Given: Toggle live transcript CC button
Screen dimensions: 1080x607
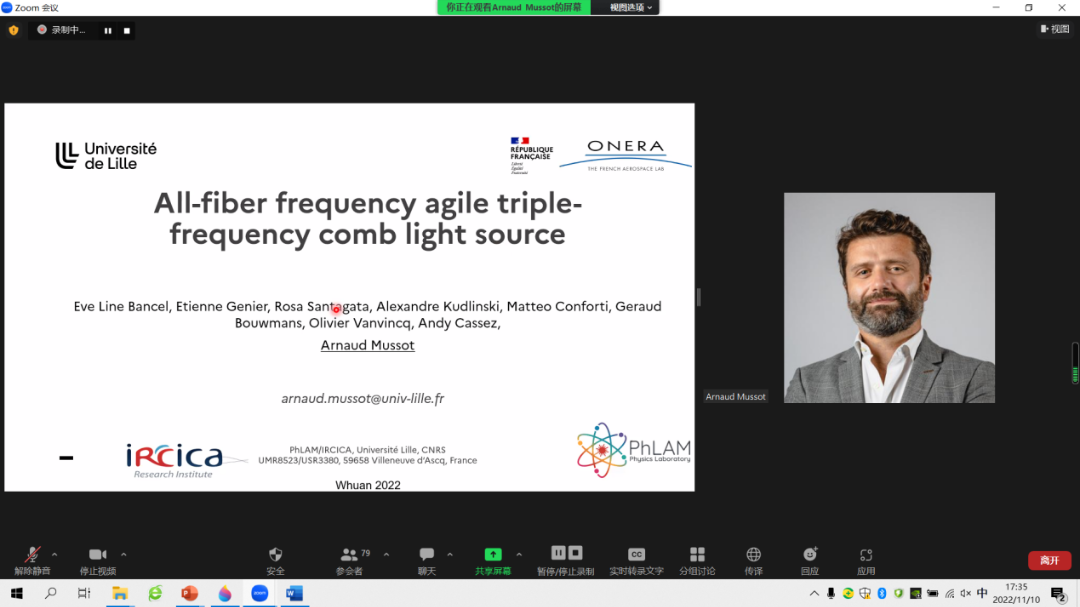Looking at the screenshot, I should click(x=636, y=555).
